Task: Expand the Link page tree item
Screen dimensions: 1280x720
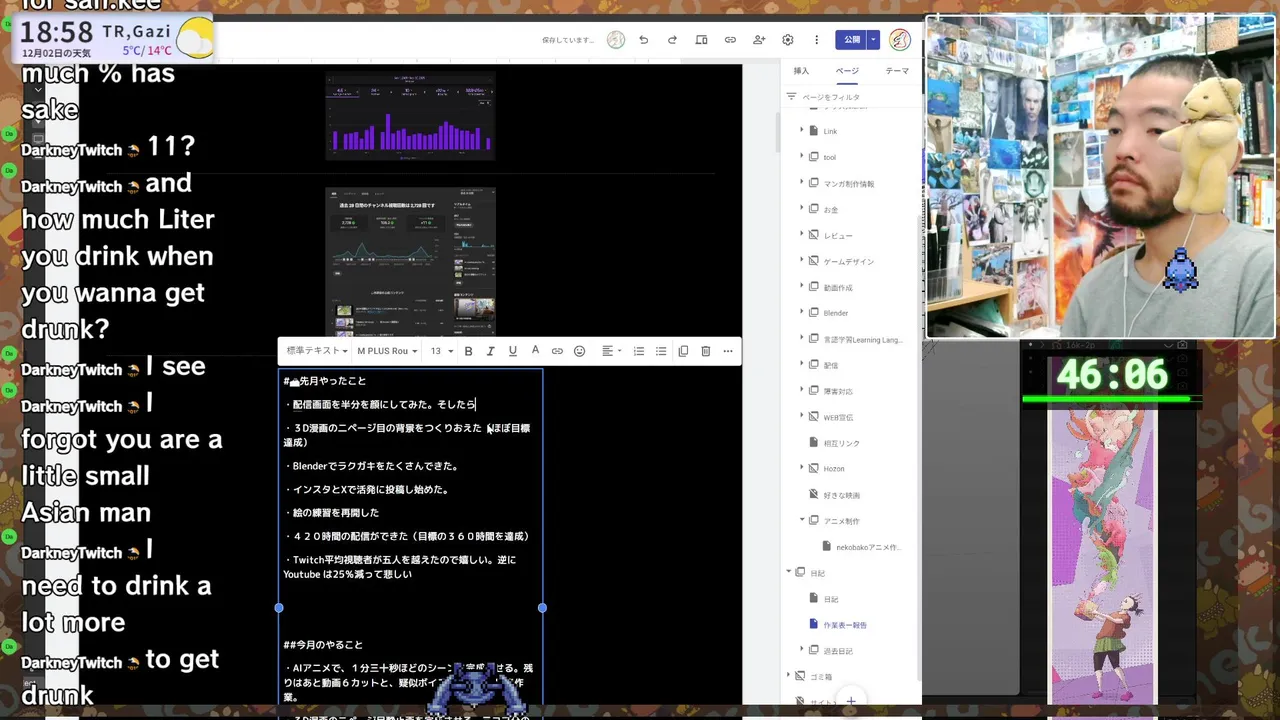Action: coord(801,131)
